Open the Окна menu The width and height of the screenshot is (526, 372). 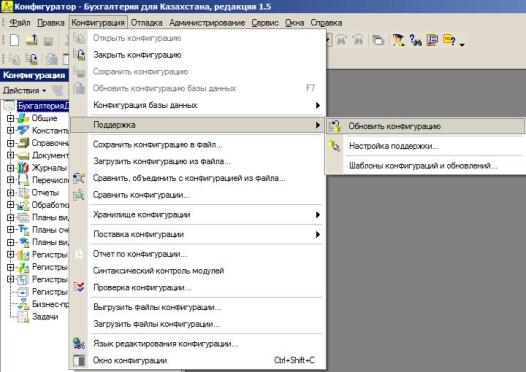pos(295,22)
